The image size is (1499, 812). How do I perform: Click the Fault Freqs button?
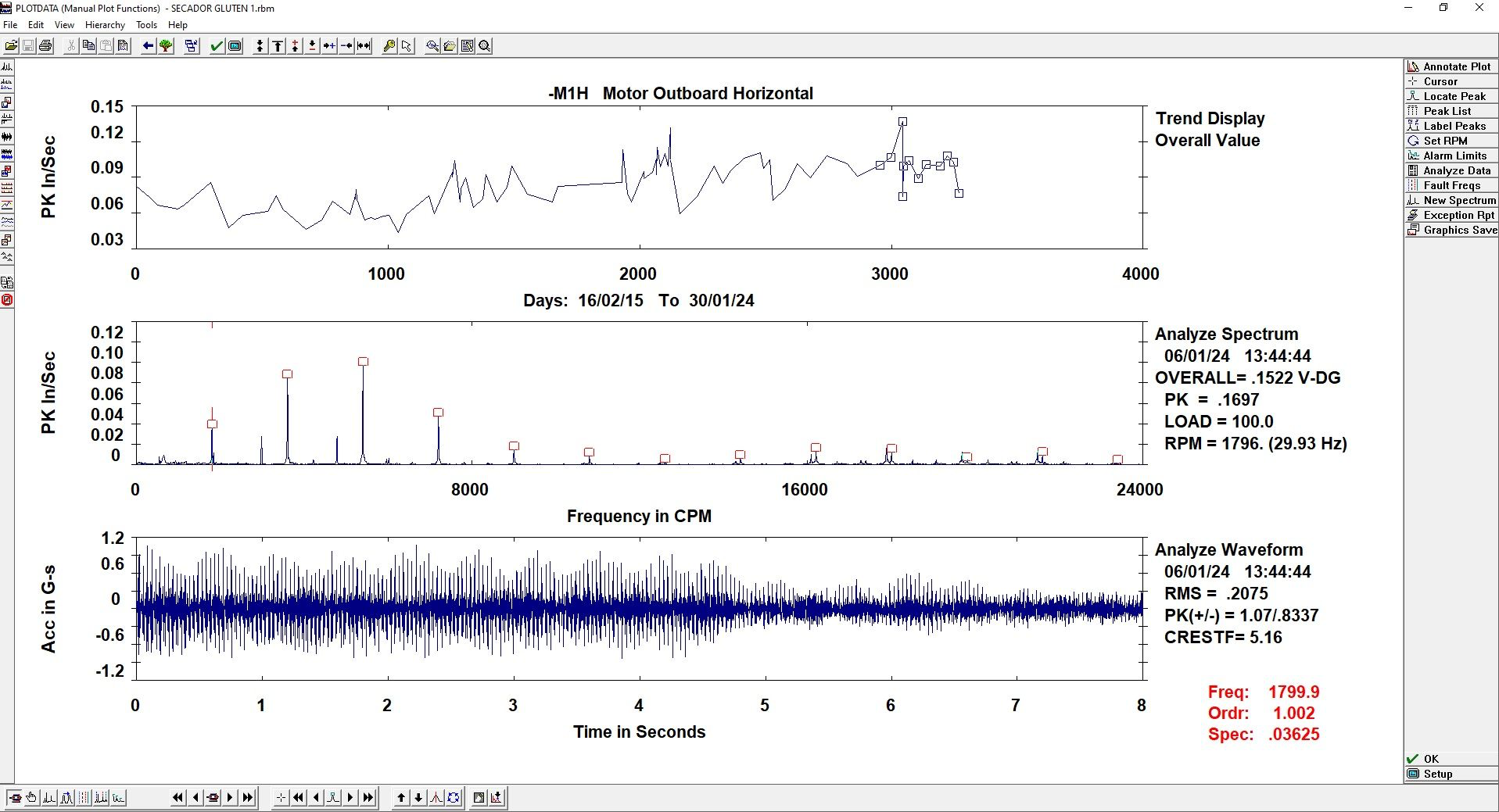pos(1451,185)
